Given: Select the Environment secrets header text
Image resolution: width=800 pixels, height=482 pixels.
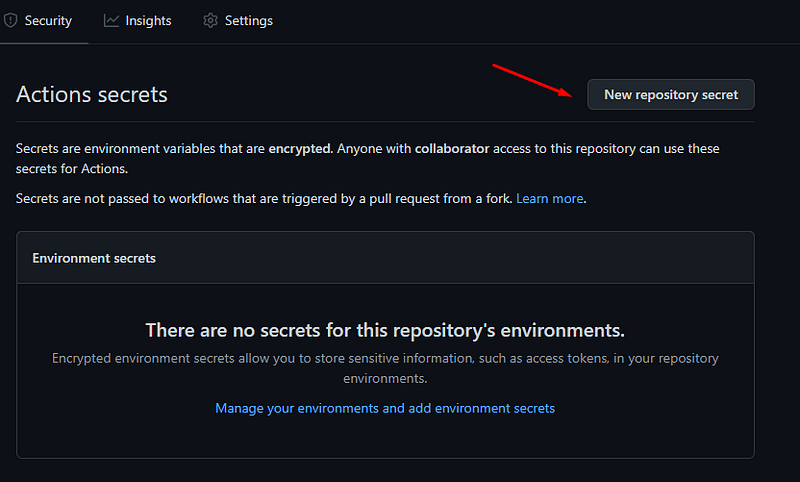Looking at the screenshot, I should (x=94, y=258).
